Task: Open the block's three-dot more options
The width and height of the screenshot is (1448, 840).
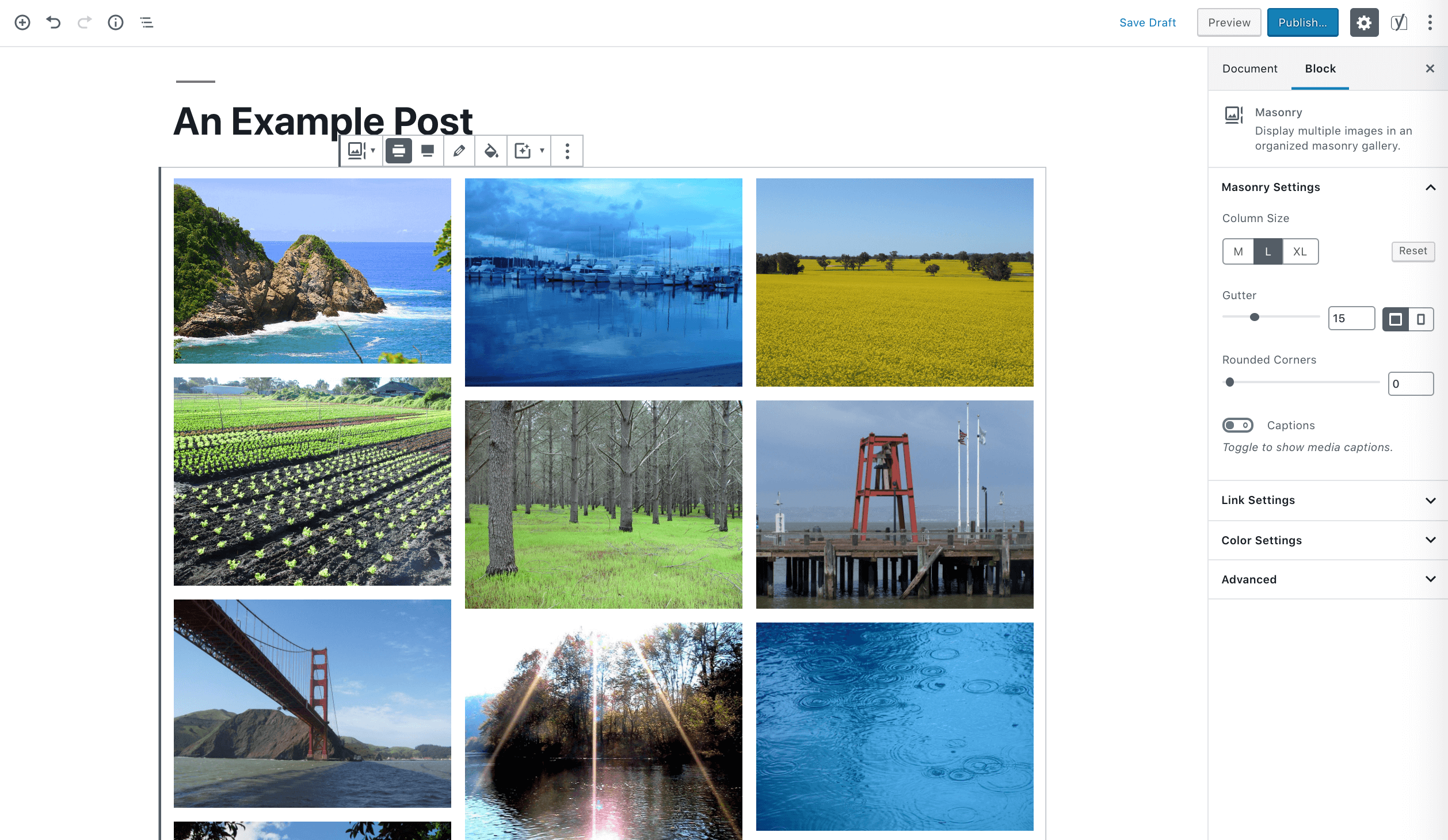Action: 567,151
